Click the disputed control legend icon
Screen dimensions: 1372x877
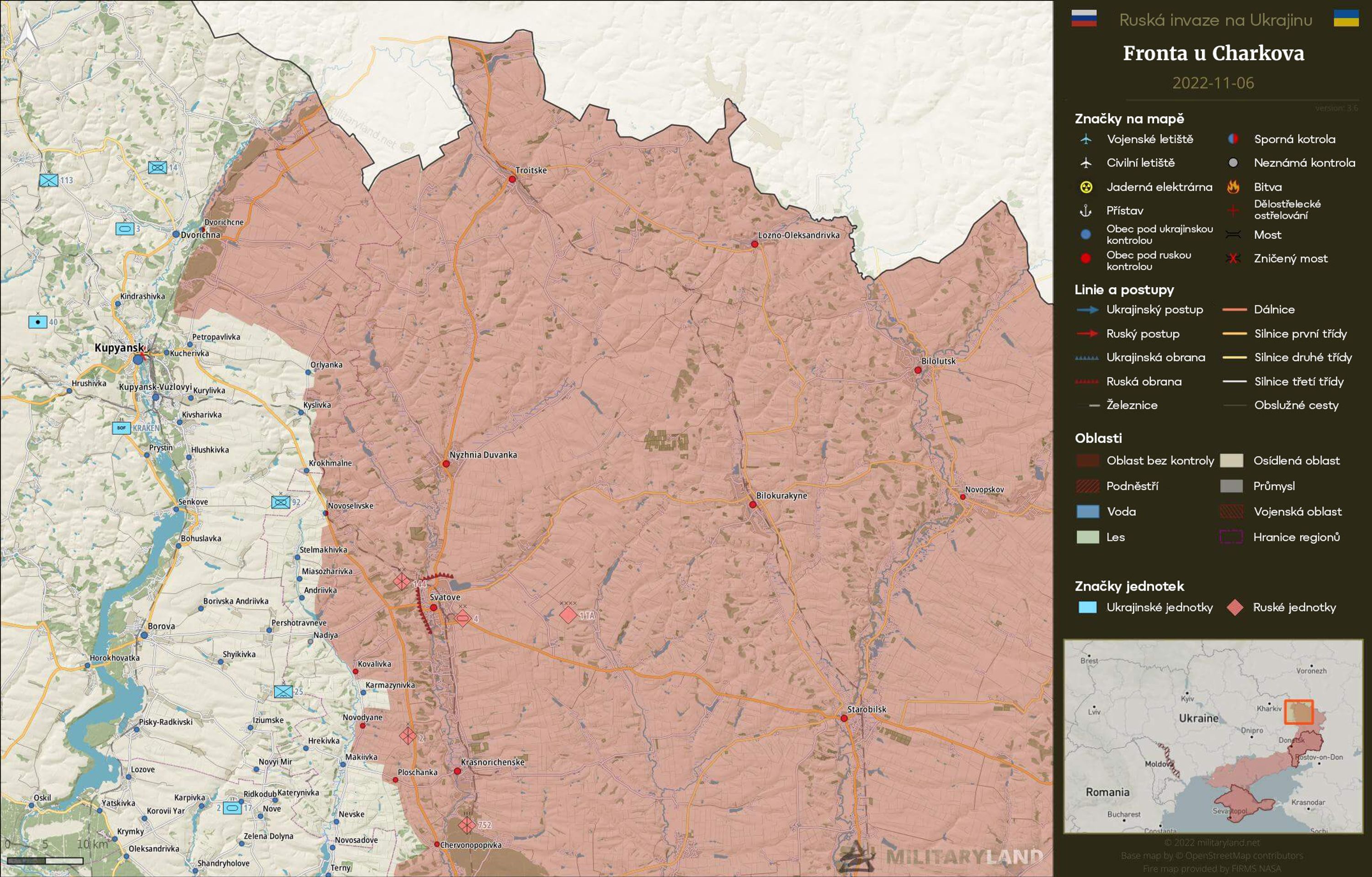coord(1233,139)
